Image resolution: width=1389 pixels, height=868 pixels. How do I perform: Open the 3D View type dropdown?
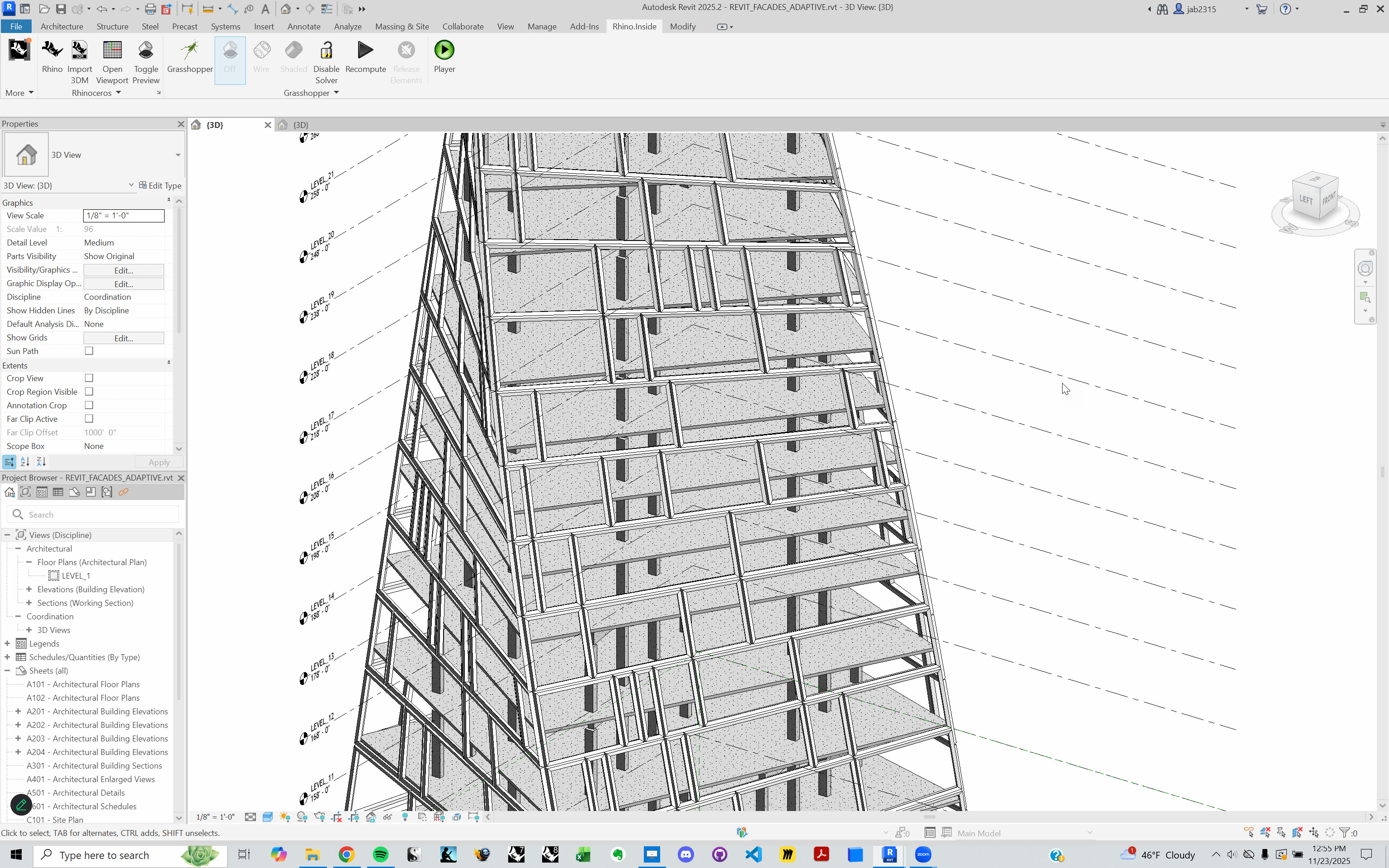178,155
